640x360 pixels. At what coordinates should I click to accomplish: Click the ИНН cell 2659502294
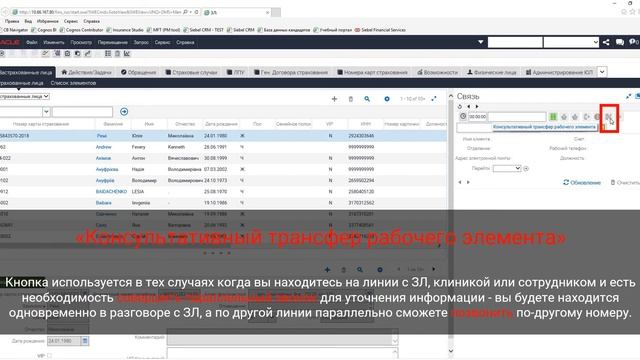[361, 180]
